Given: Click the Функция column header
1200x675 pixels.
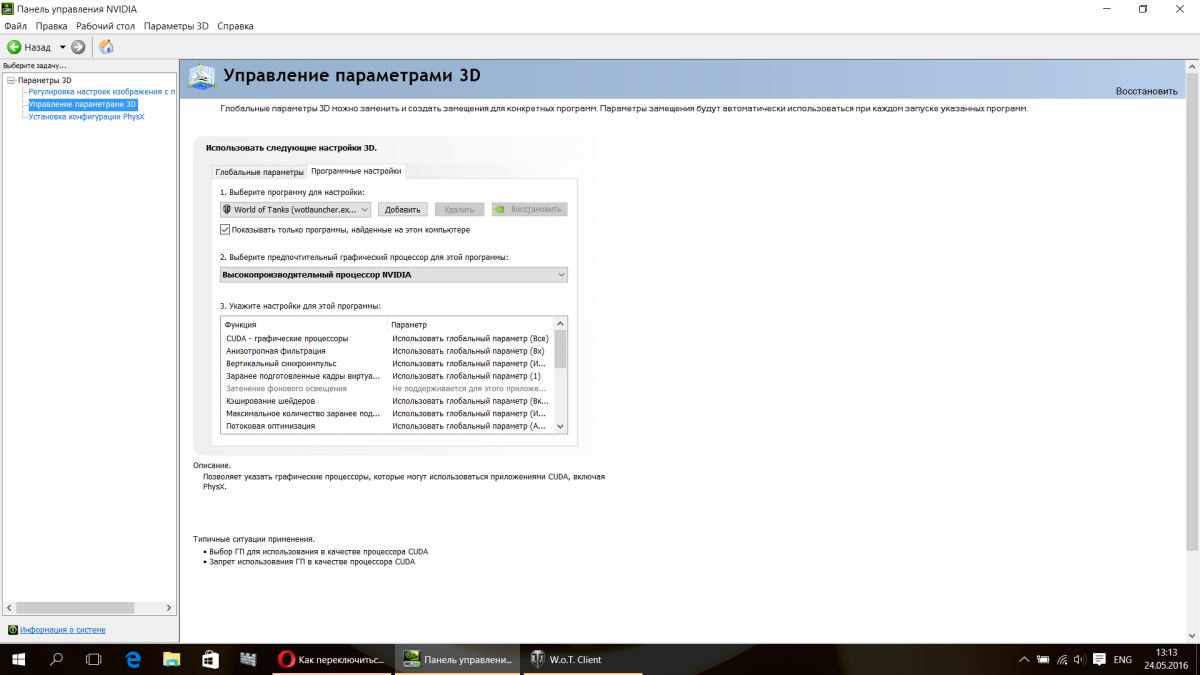Looking at the screenshot, I should coord(304,325).
